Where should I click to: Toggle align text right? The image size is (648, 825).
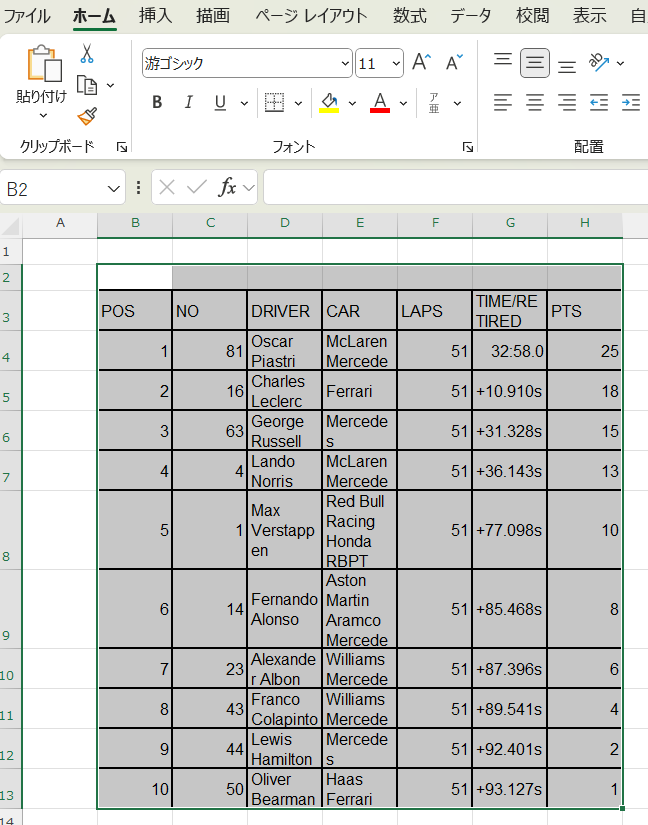(x=567, y=103)
